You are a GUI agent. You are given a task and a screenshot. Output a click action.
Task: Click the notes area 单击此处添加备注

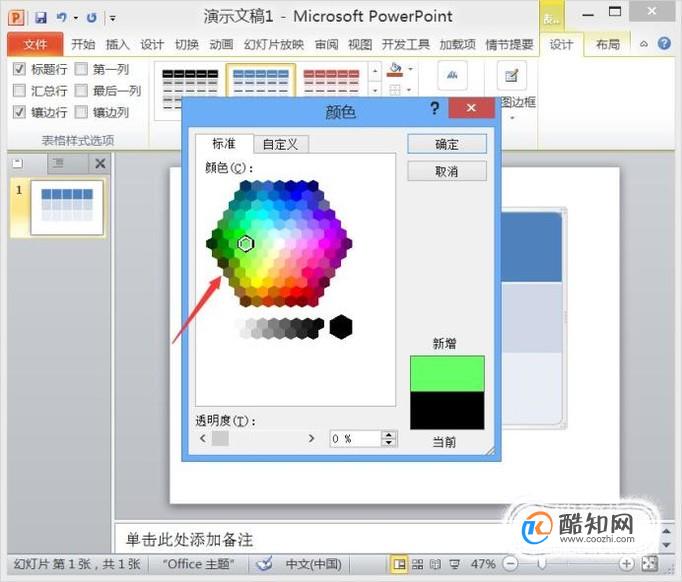tap(190, 540)
